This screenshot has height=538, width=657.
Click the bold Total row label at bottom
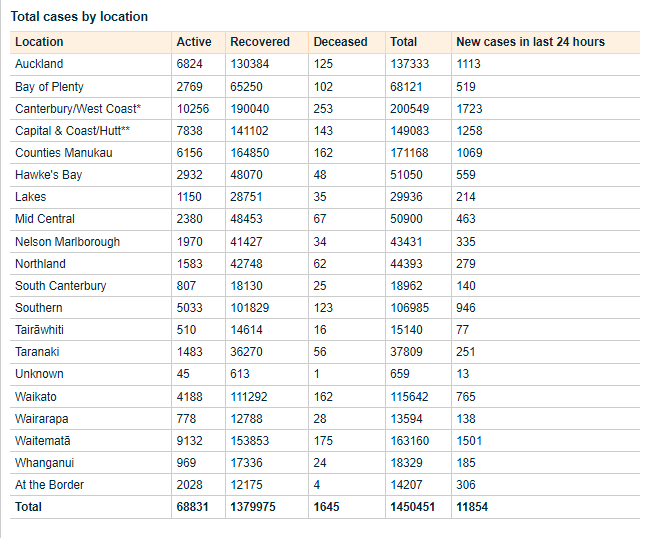29,507
